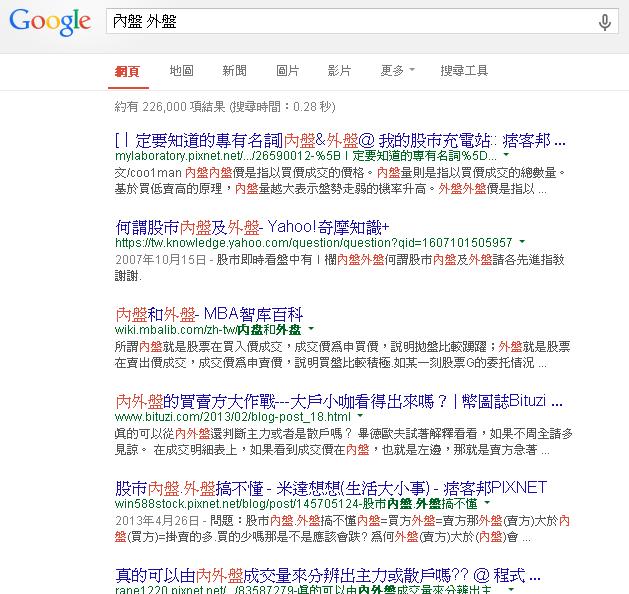Click the Google logo
Viewport: 629px width, 594px height.
point(50,22)
